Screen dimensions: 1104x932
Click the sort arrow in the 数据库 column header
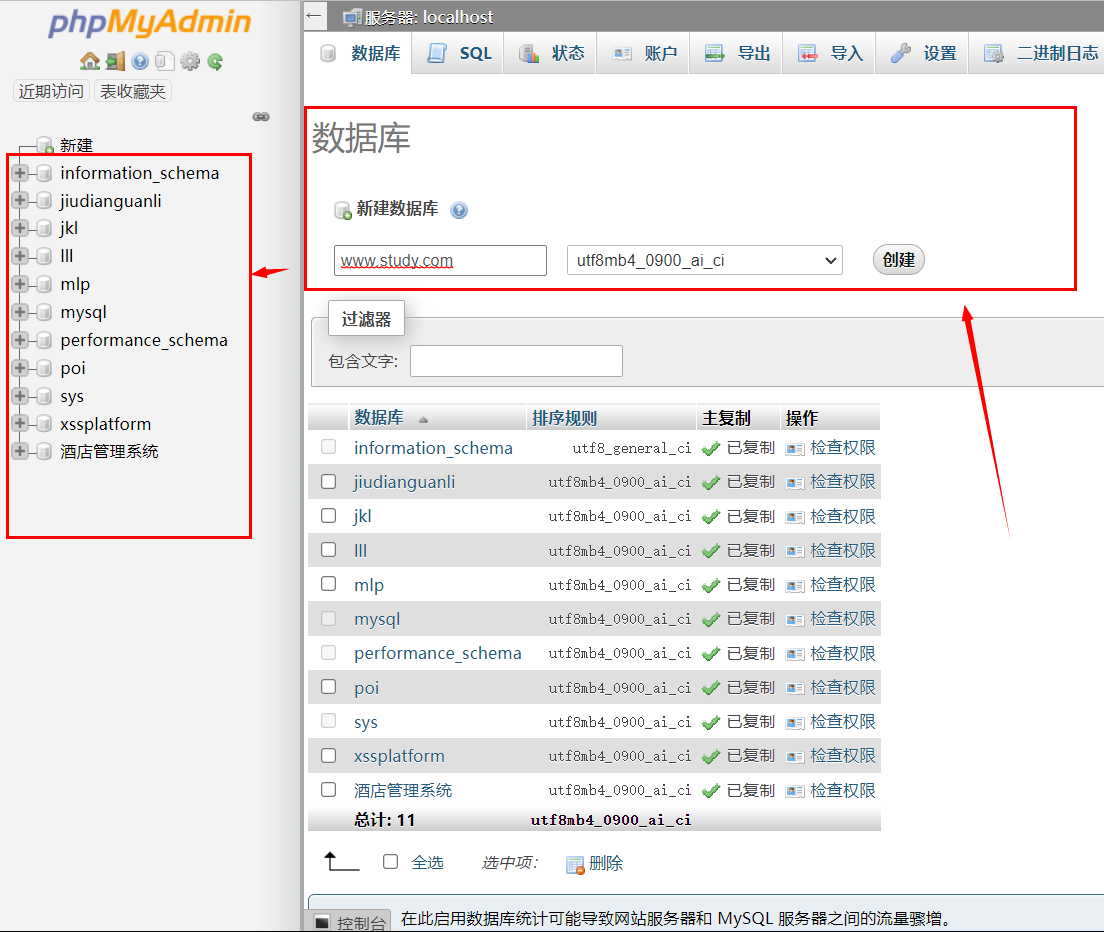click(423, 420)
